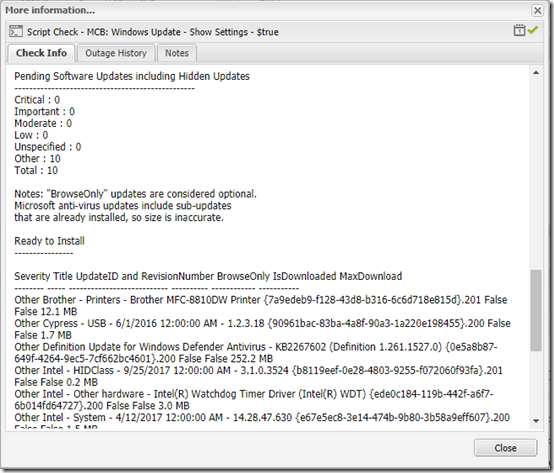554x473 pixels.
Task: Click the 'More information...' dialog title
Action: pyautogui.click(x=50, y=10)
